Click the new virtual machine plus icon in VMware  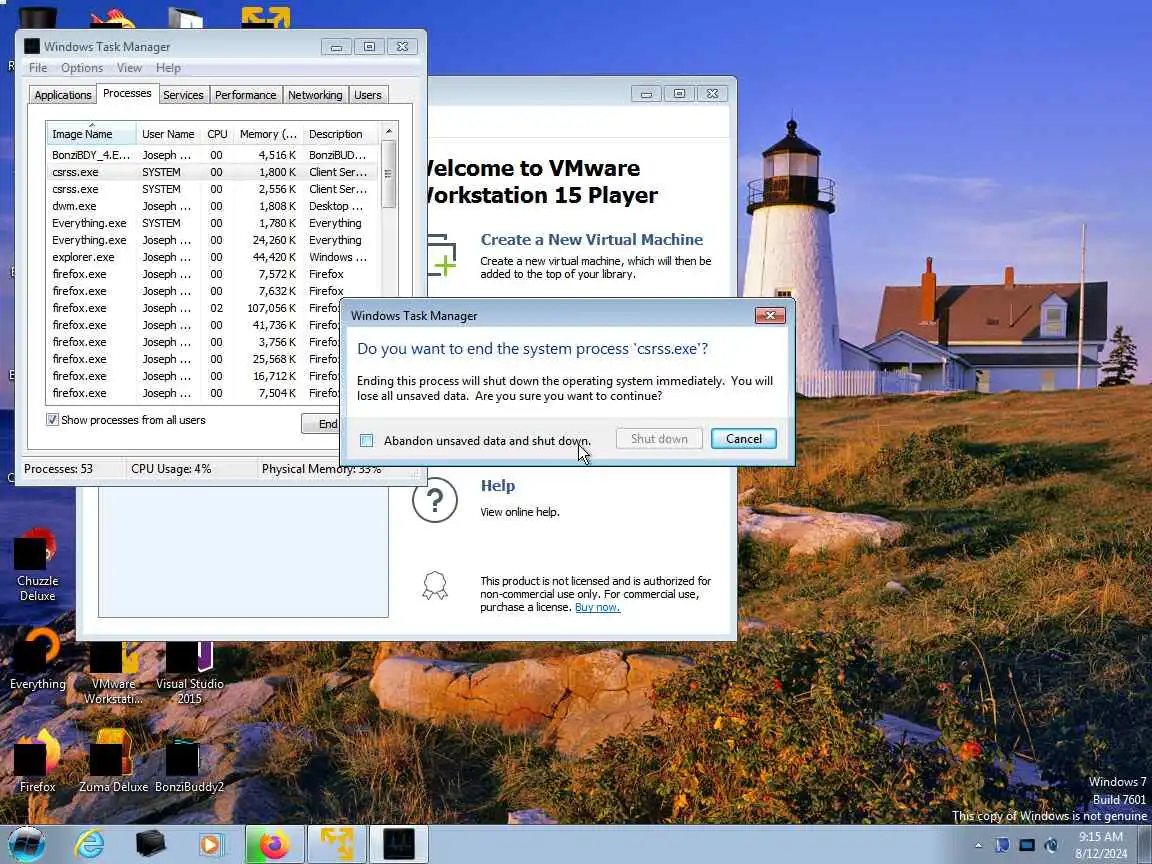coord(442,256)
